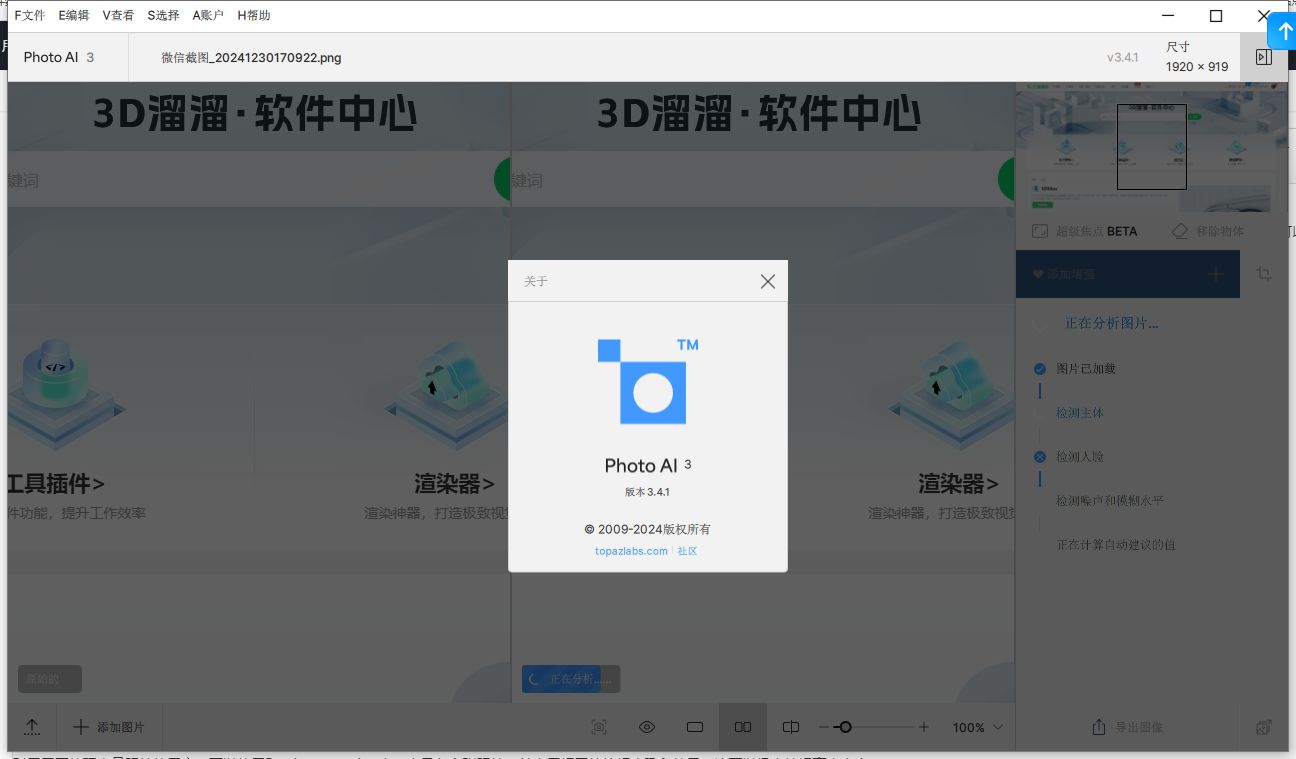Open the A账户 menu
The width and height of the screenshot is (1296, 759).
[208, 16]
